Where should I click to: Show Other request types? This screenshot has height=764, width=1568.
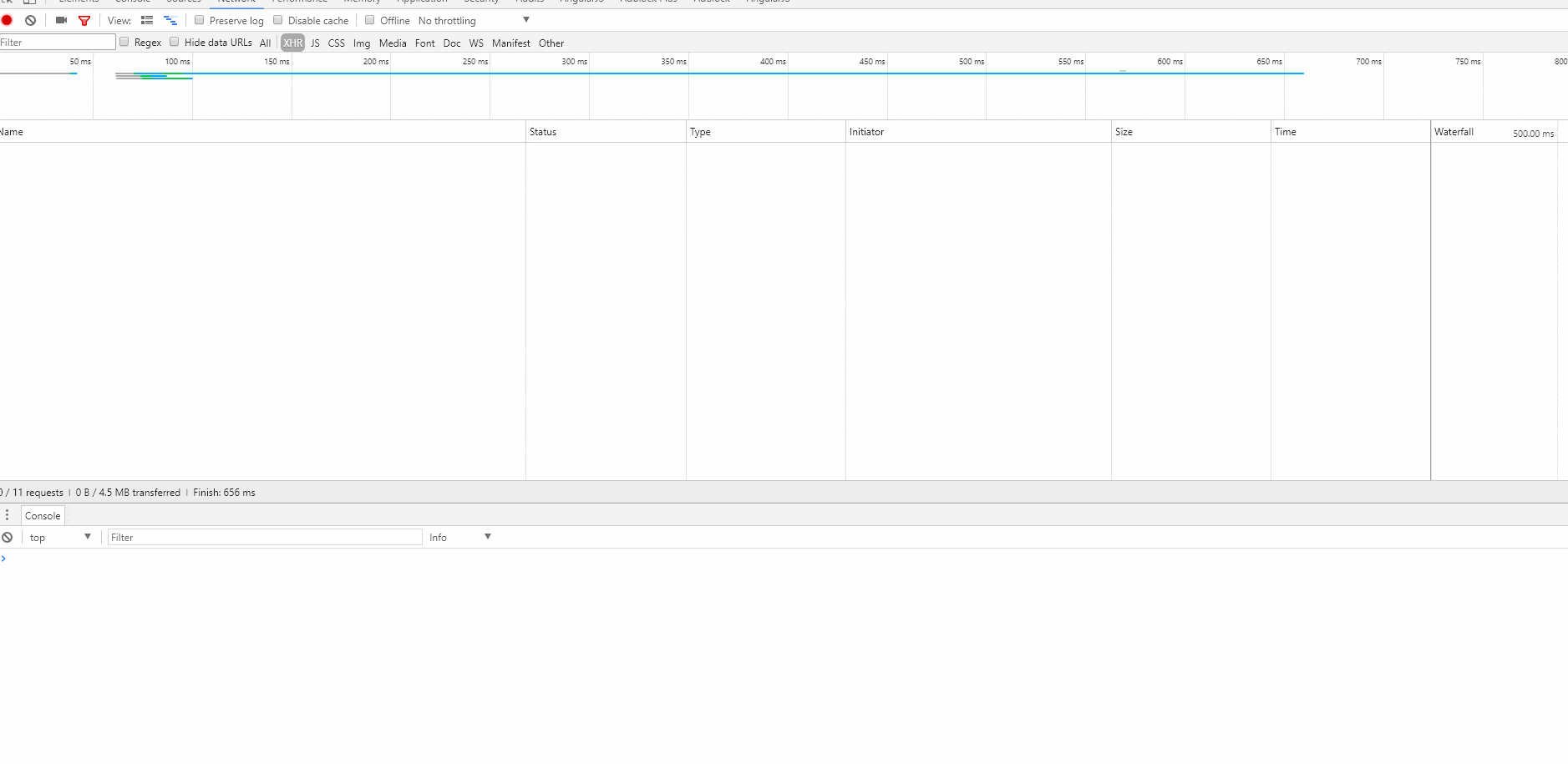[x=551, y=43]
